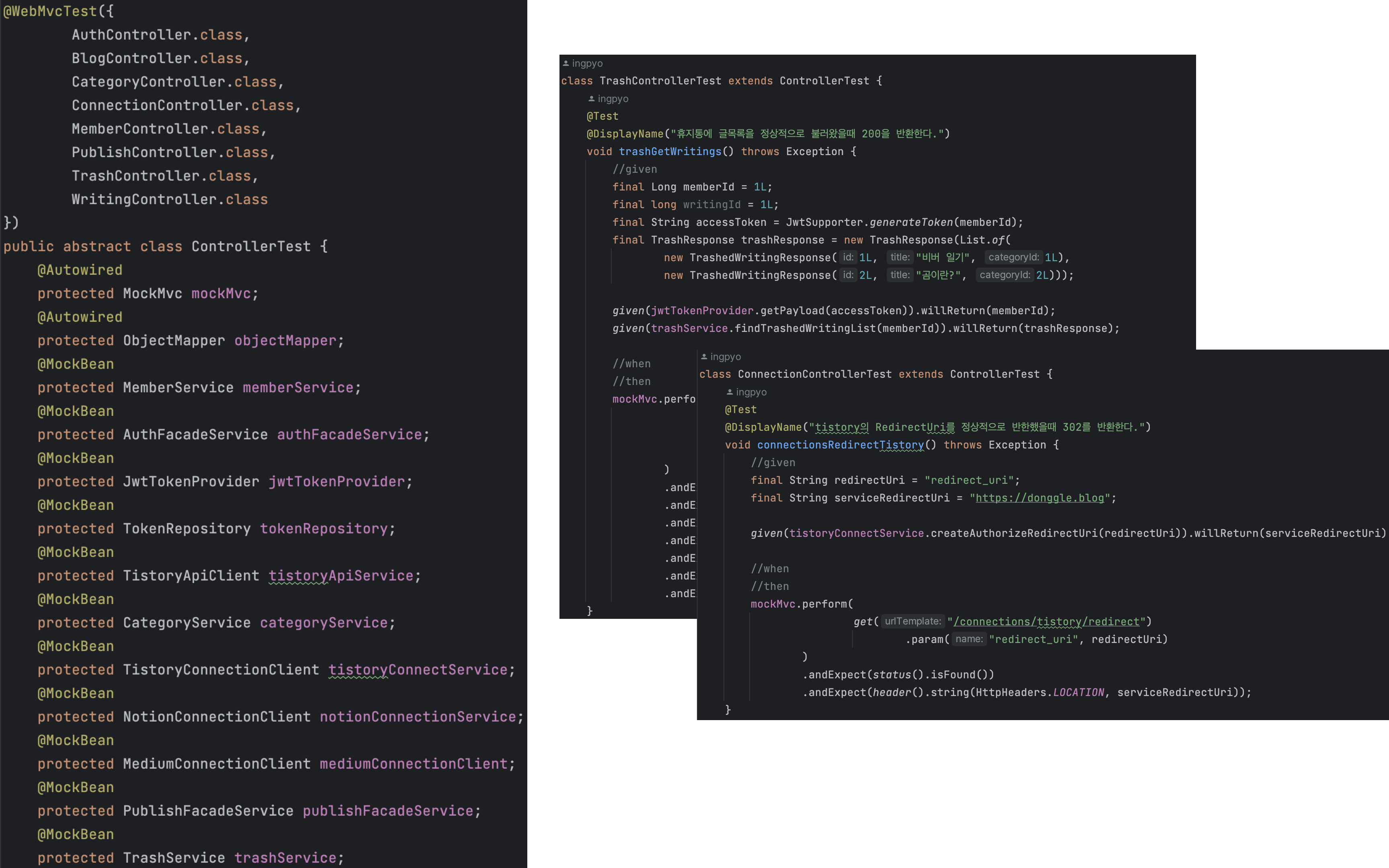Click the ConnectionControllerTest class name

[x=815, y=374]
